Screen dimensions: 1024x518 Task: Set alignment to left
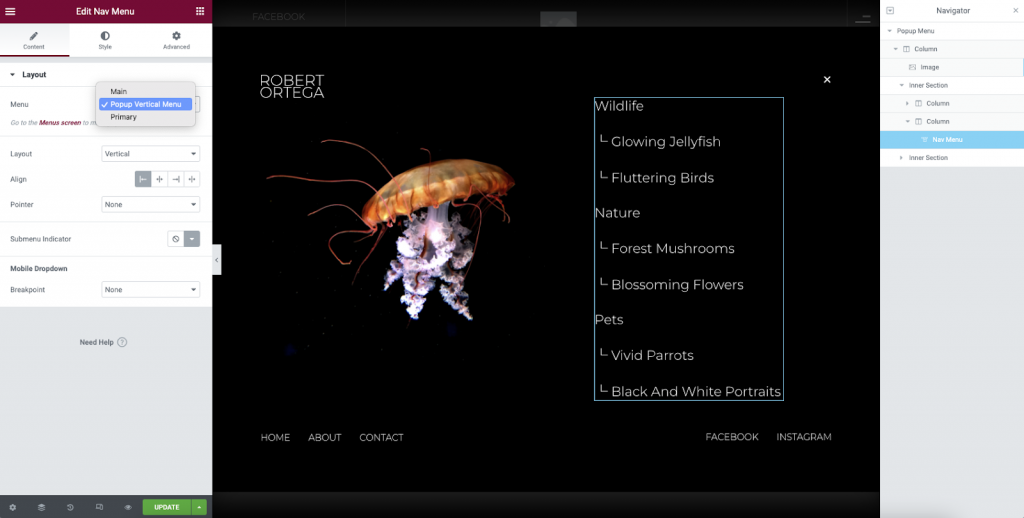point(143,179)
